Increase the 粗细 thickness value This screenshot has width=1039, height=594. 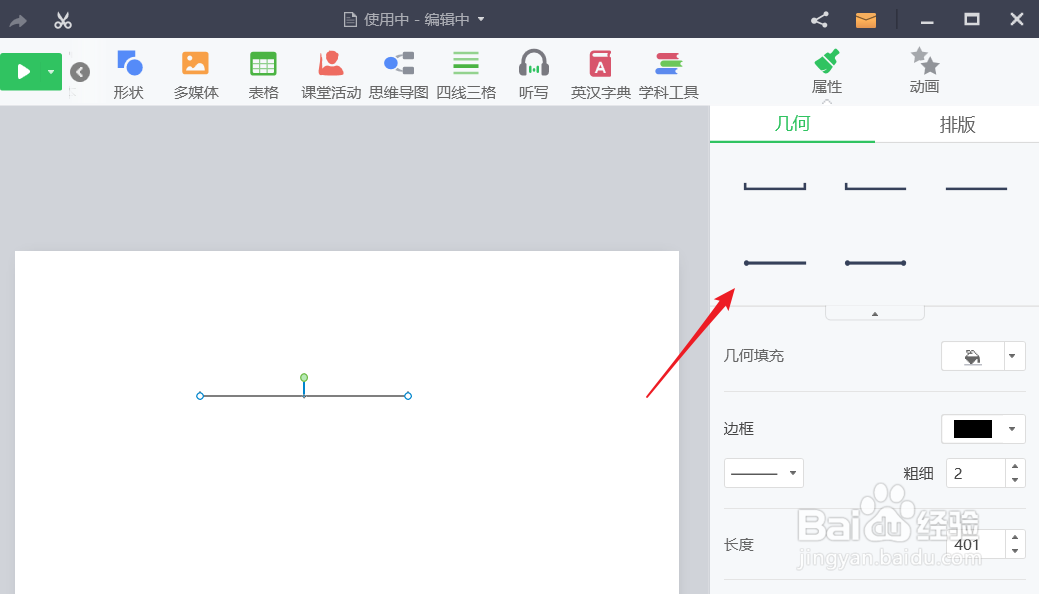(x=1015, y=466)
